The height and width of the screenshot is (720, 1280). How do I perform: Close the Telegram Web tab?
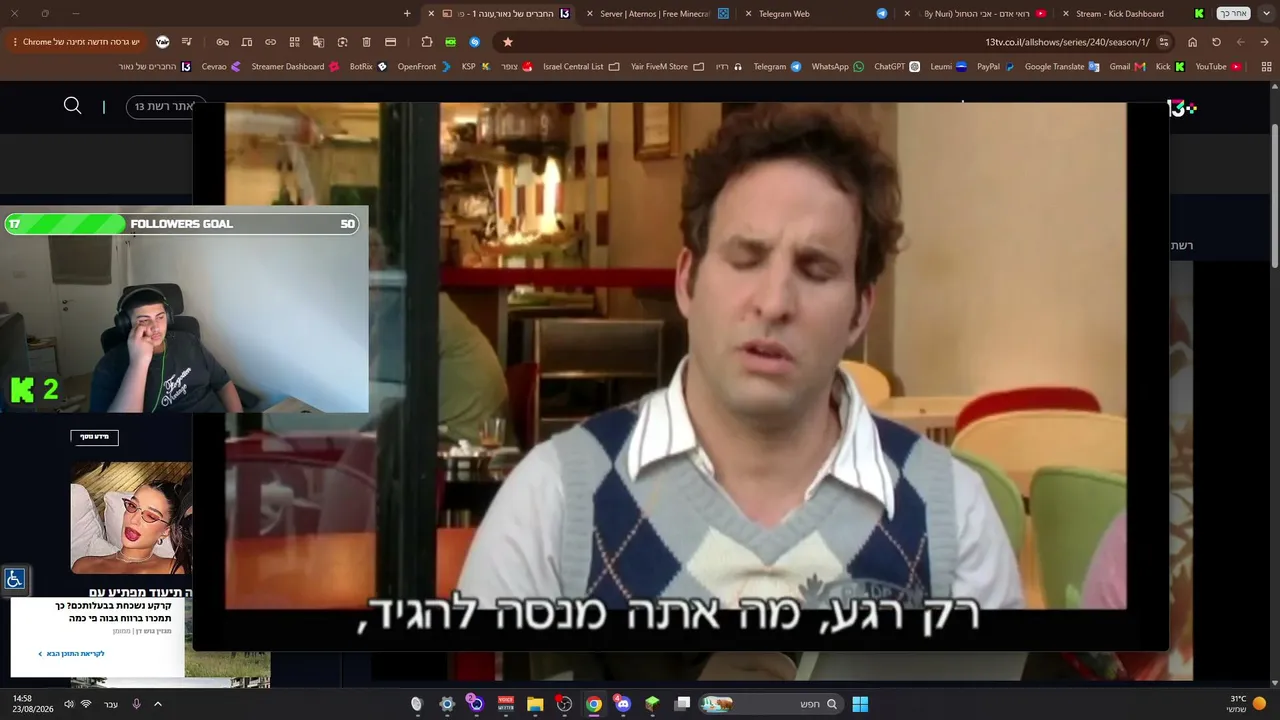748,14
